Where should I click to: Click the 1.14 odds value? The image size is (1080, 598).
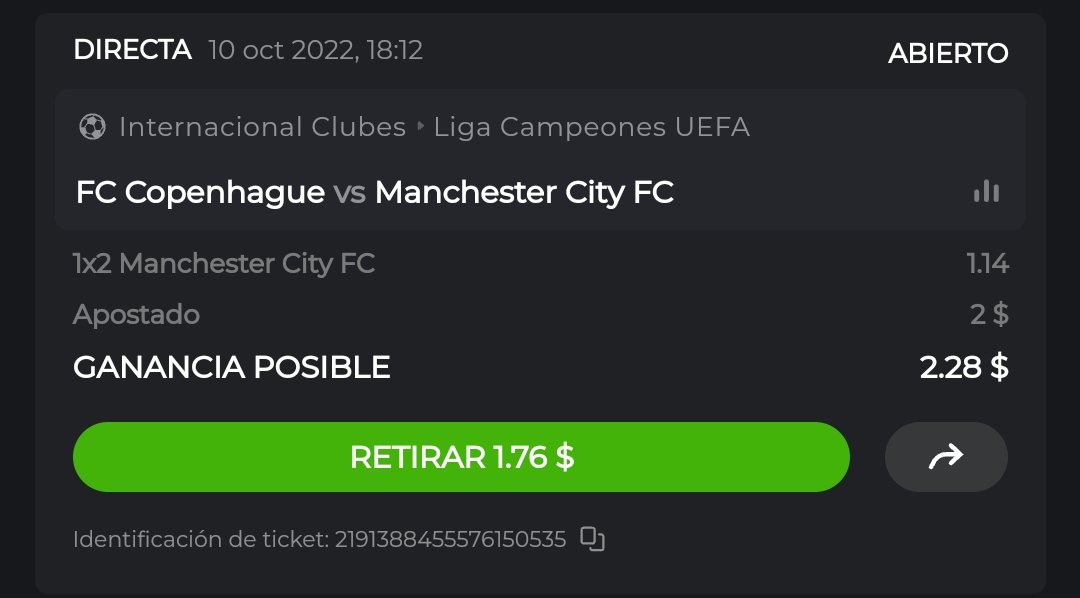(x=987, y=264)
